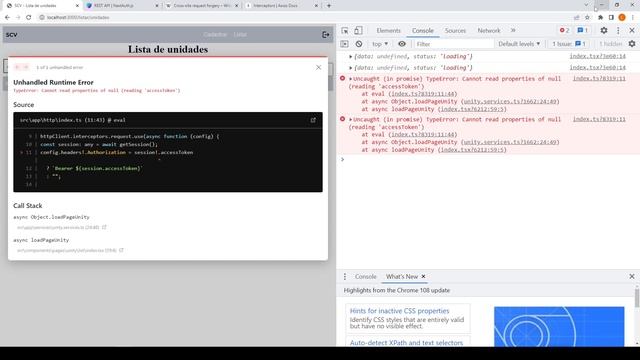This screenshot has height=360, width=640.
Task: Open the top context dropdown
Action: pyautogui.click(x=380, y=44)
